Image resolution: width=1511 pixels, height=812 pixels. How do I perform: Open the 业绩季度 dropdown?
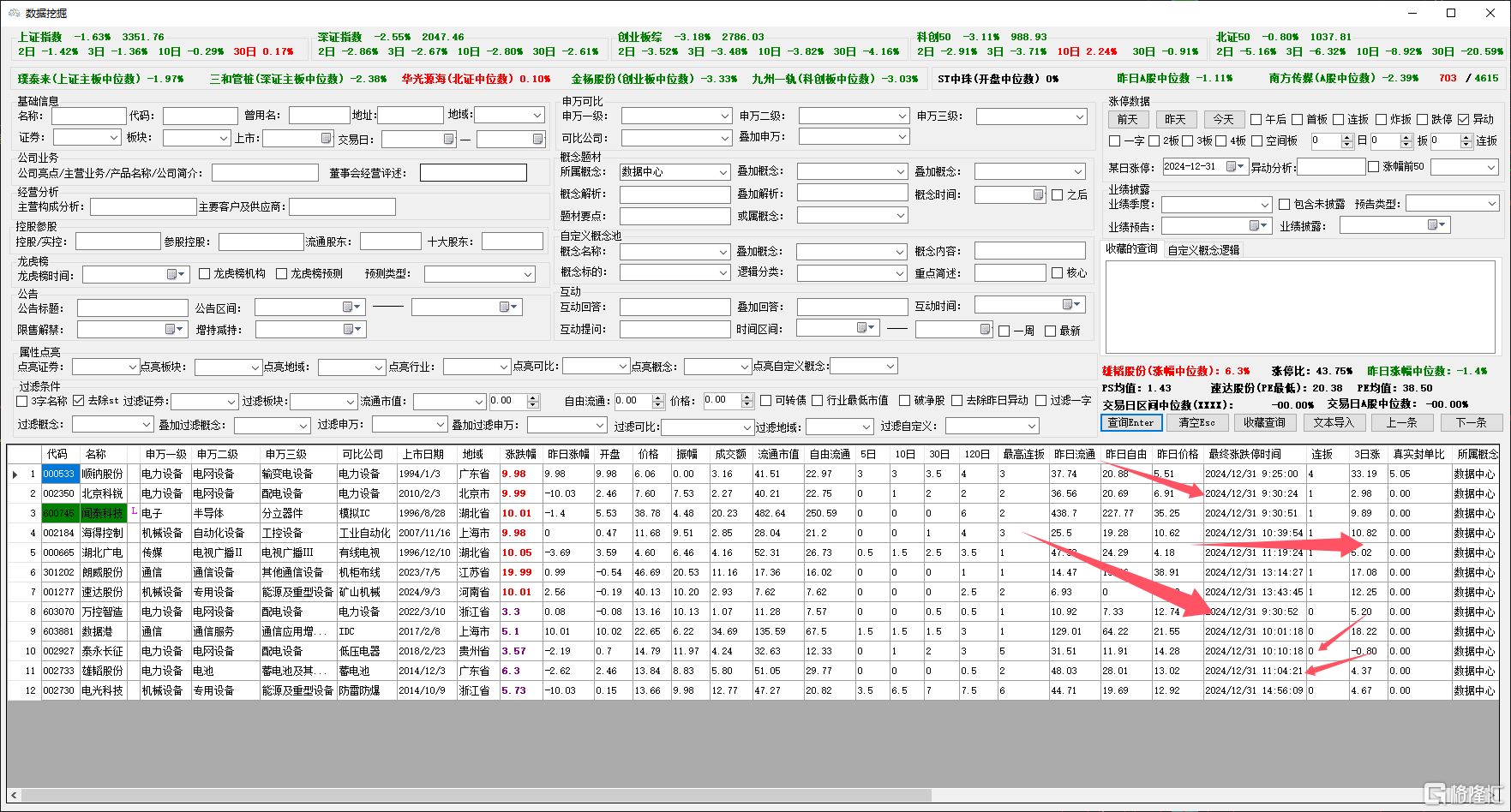1265,205
